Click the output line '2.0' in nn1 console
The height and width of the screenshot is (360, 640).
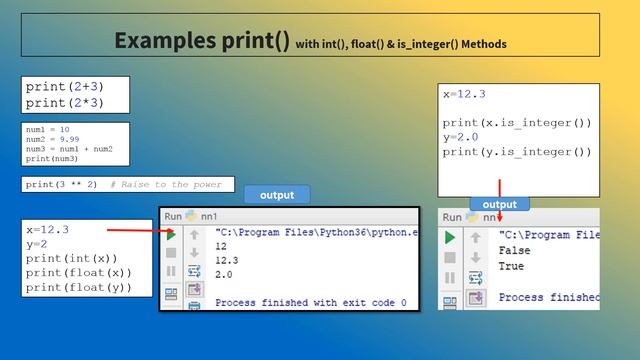pos(224,275)
